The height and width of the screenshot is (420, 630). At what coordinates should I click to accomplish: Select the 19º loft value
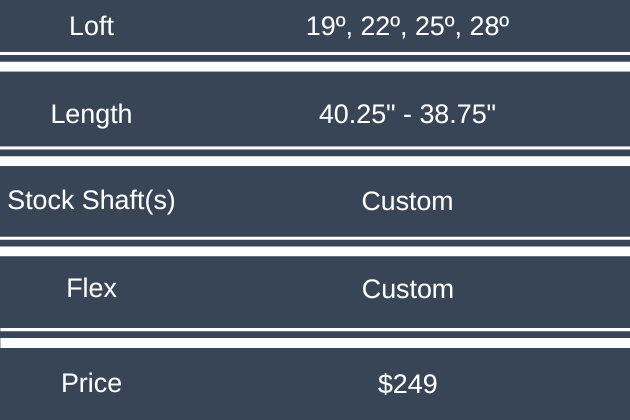click(x=327, y=27)
